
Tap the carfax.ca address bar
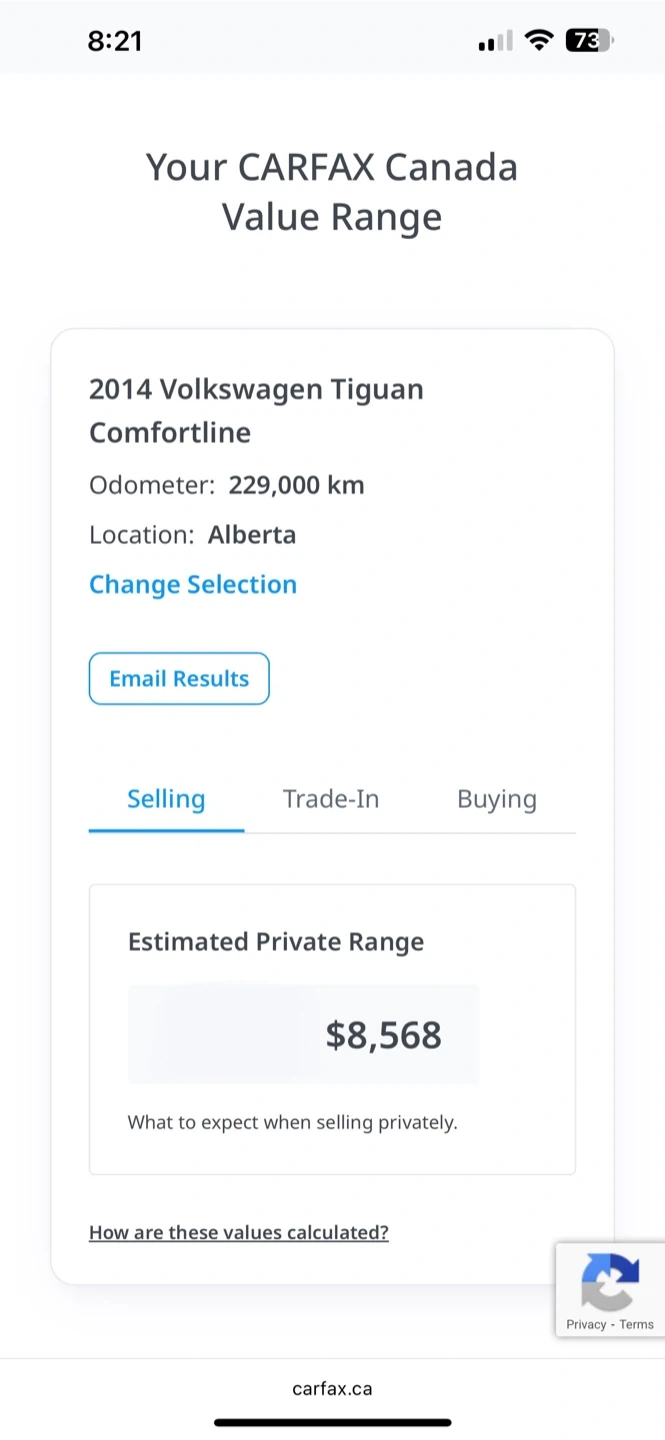[332, 1389]
